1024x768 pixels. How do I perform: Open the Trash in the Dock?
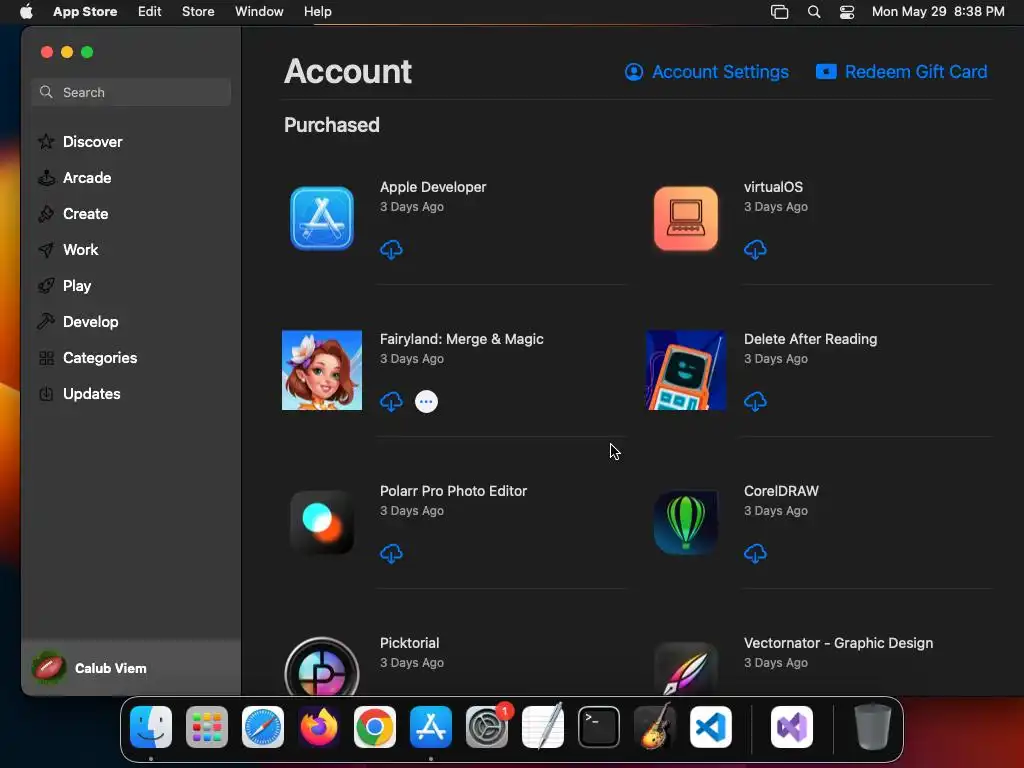click(873, 727)
